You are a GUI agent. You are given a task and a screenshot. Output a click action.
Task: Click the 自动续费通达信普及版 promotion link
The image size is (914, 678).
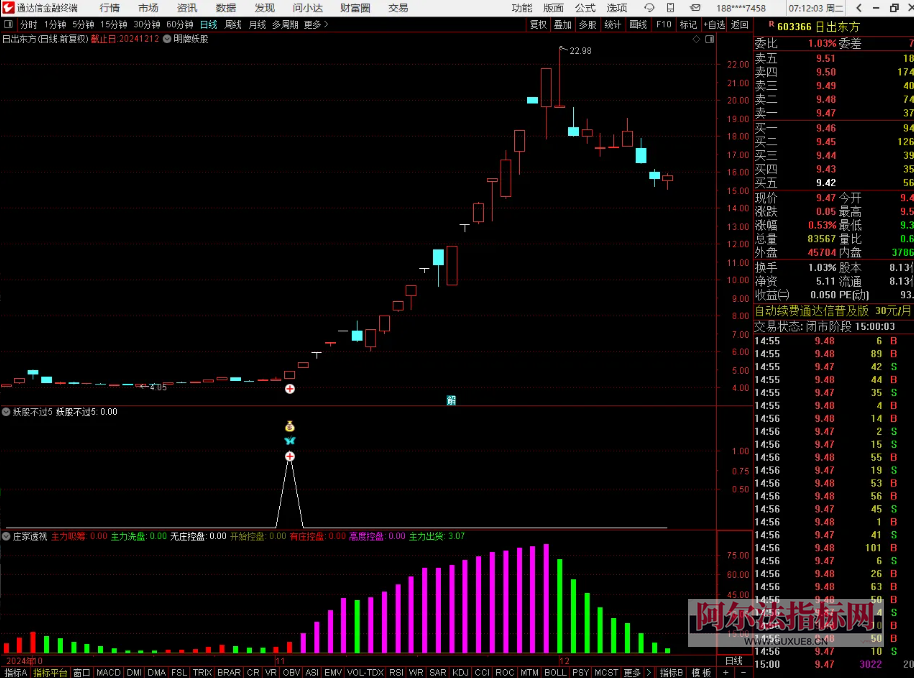811,311
